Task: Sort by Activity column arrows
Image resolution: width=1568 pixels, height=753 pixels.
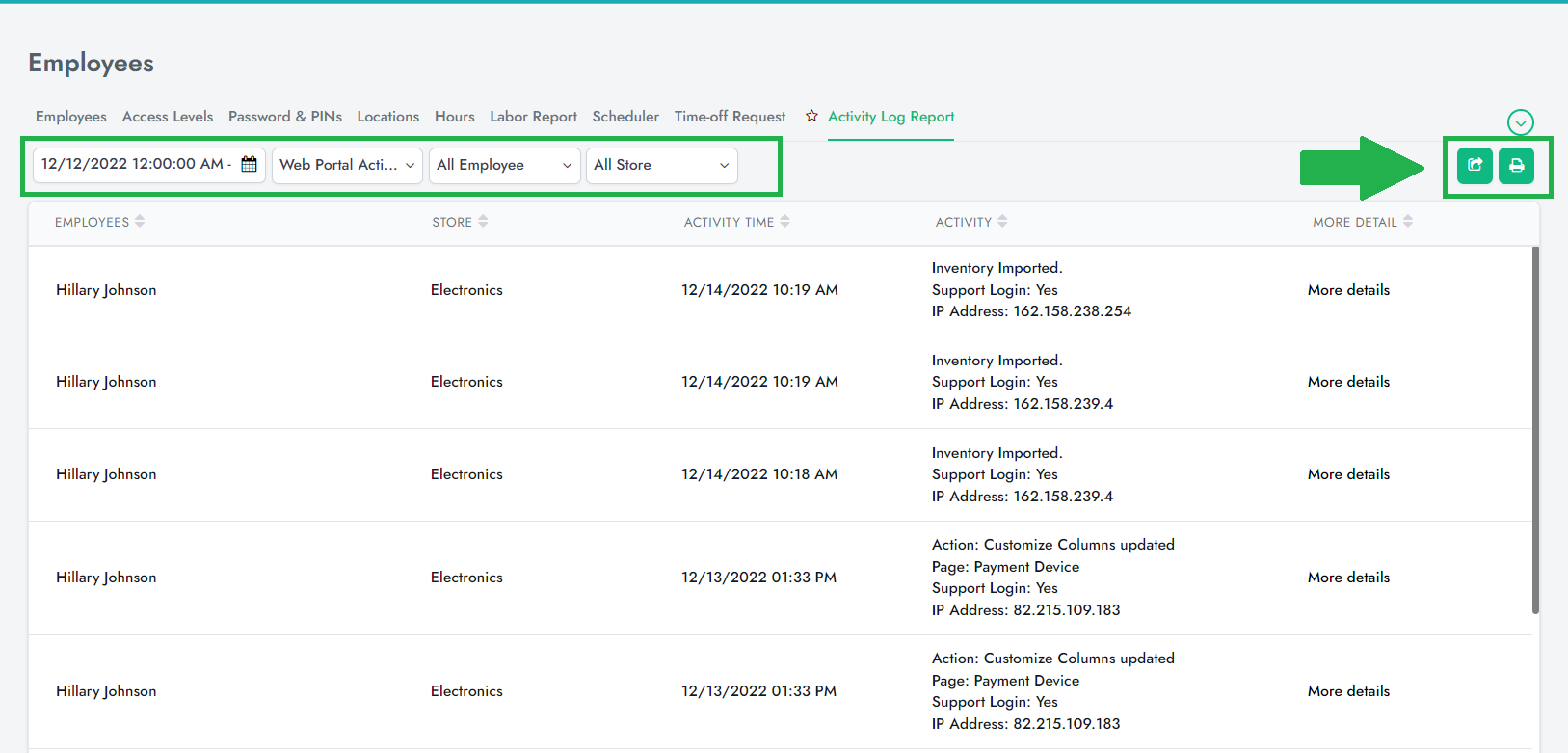Action: pyautogui.click(x=1002, y=222)
